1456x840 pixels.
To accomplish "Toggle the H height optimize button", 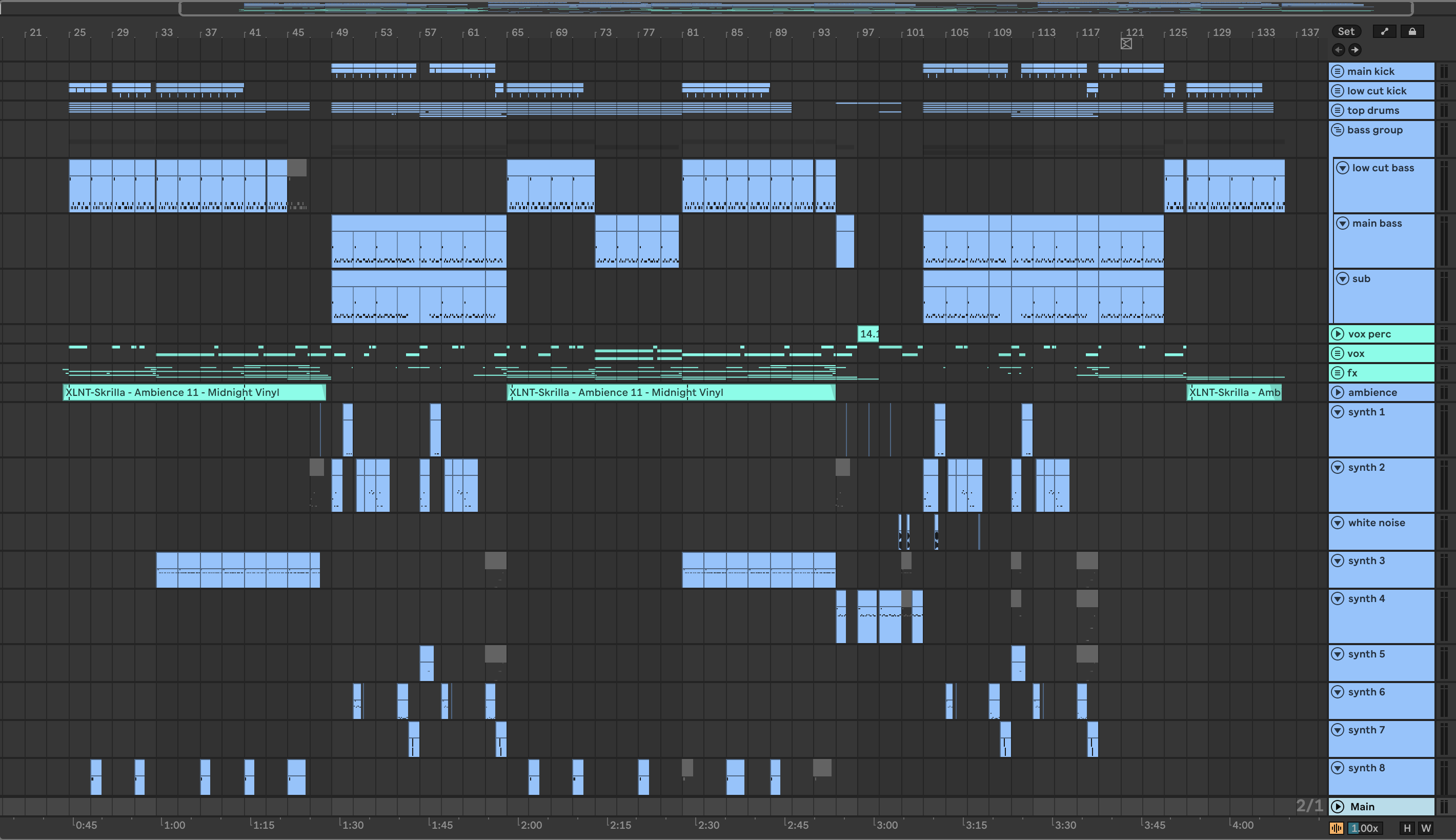I will 1407,828.
